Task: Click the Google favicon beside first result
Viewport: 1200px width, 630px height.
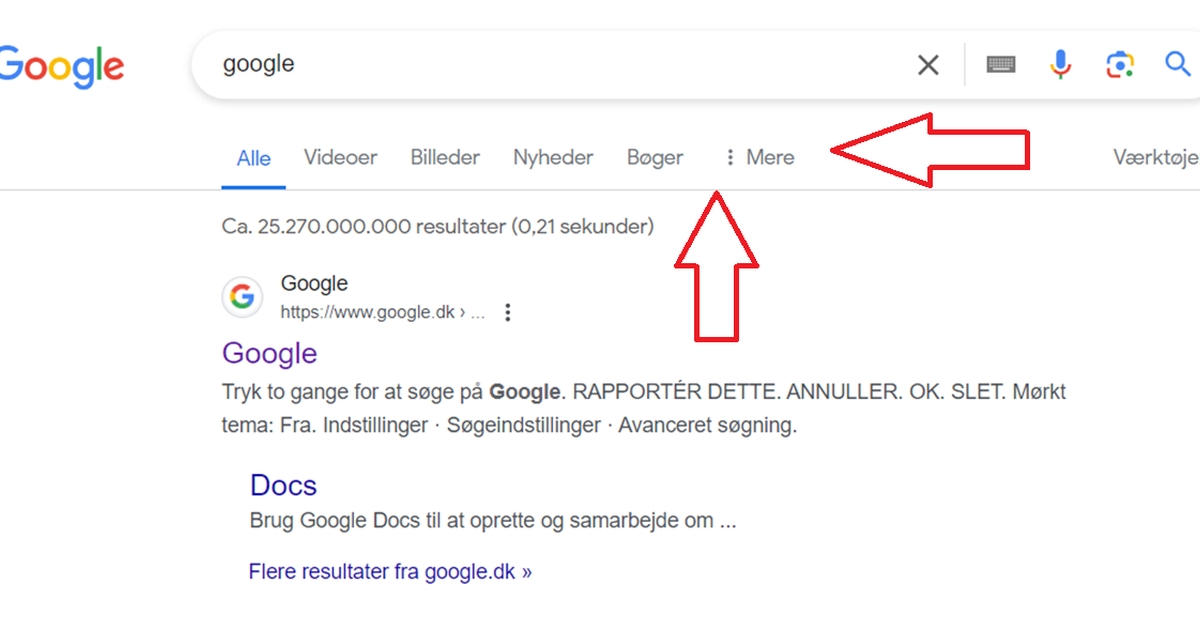Action: coord(242,297)
